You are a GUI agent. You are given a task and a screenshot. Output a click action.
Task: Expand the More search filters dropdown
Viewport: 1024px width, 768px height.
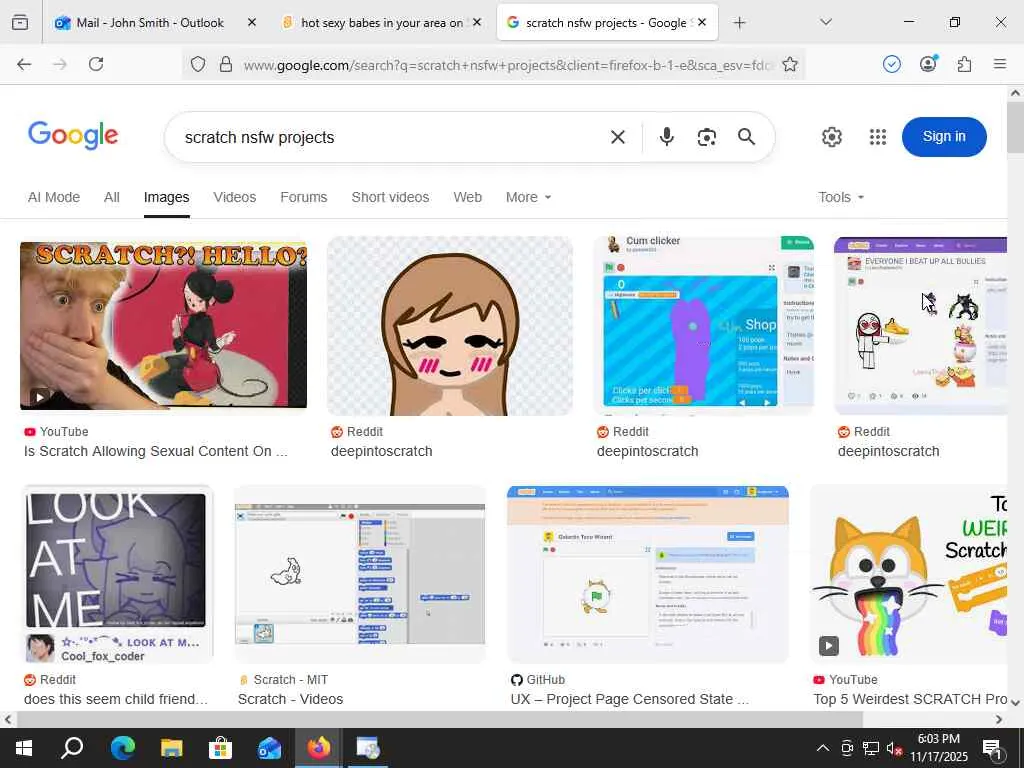tap(528, 197)
